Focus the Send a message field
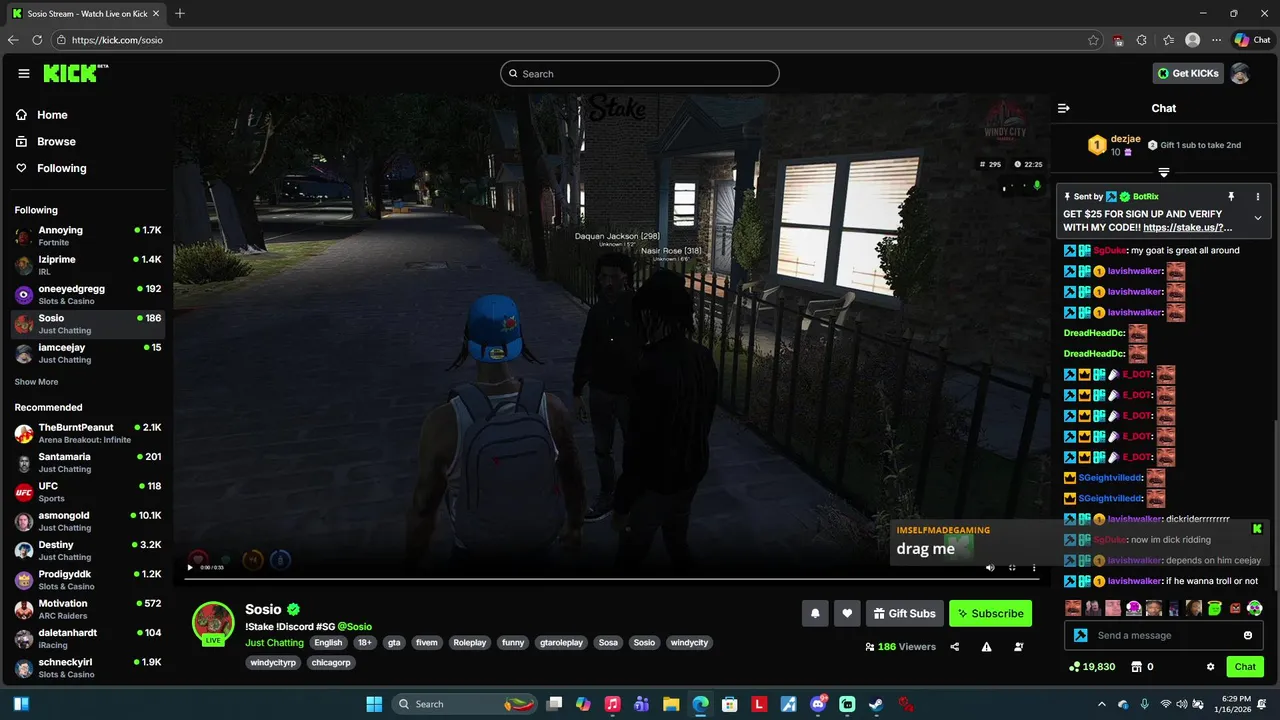The width and height of the screenshot is (1280, 720). pos(1165,635)
